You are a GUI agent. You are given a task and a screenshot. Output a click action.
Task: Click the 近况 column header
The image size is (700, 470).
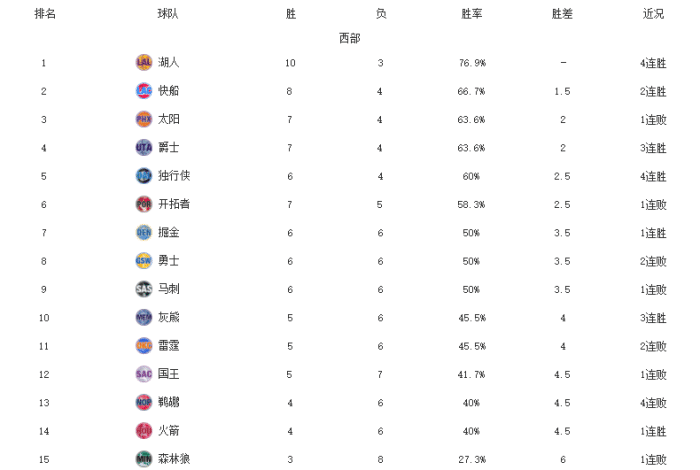(653, 14)
